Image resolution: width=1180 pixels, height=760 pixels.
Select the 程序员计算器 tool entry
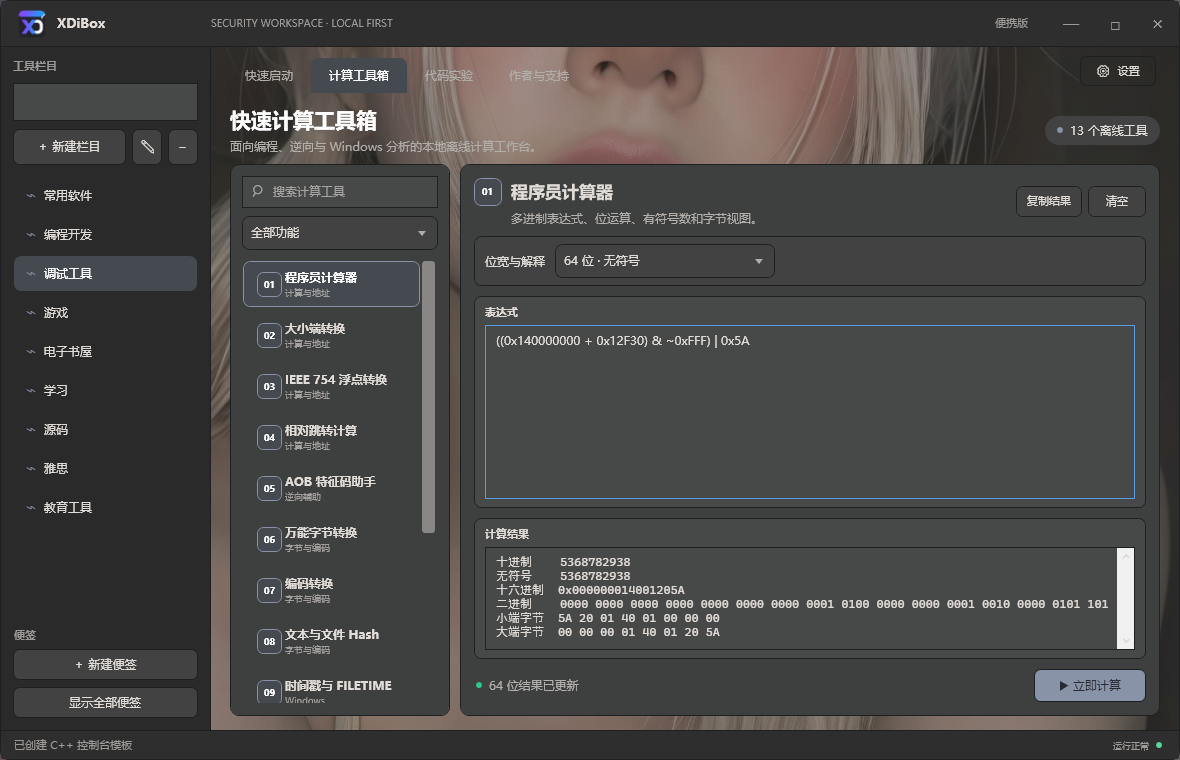pos(331,284)
